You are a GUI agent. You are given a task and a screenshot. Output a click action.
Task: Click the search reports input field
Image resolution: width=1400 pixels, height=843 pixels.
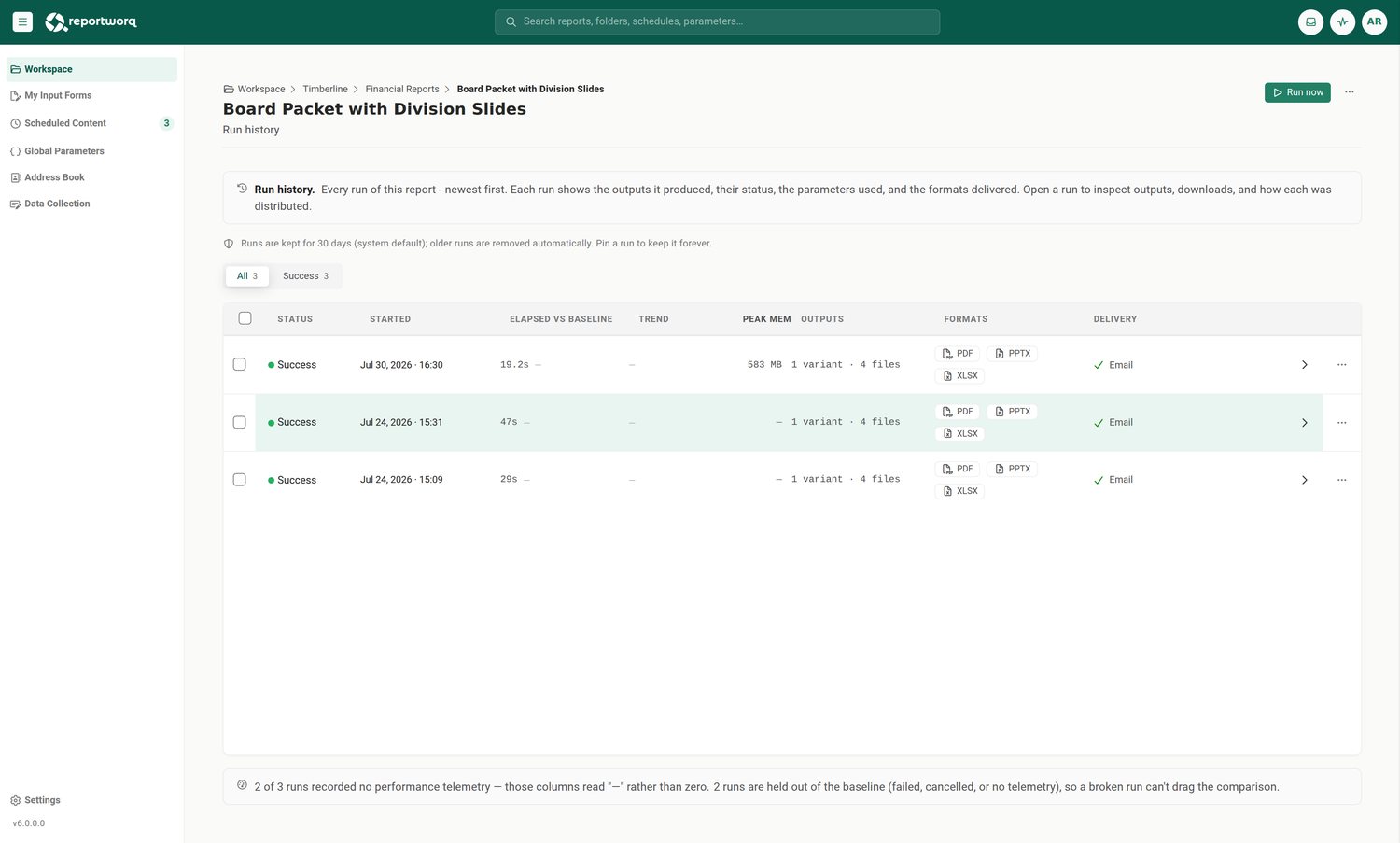coord(717,21)
